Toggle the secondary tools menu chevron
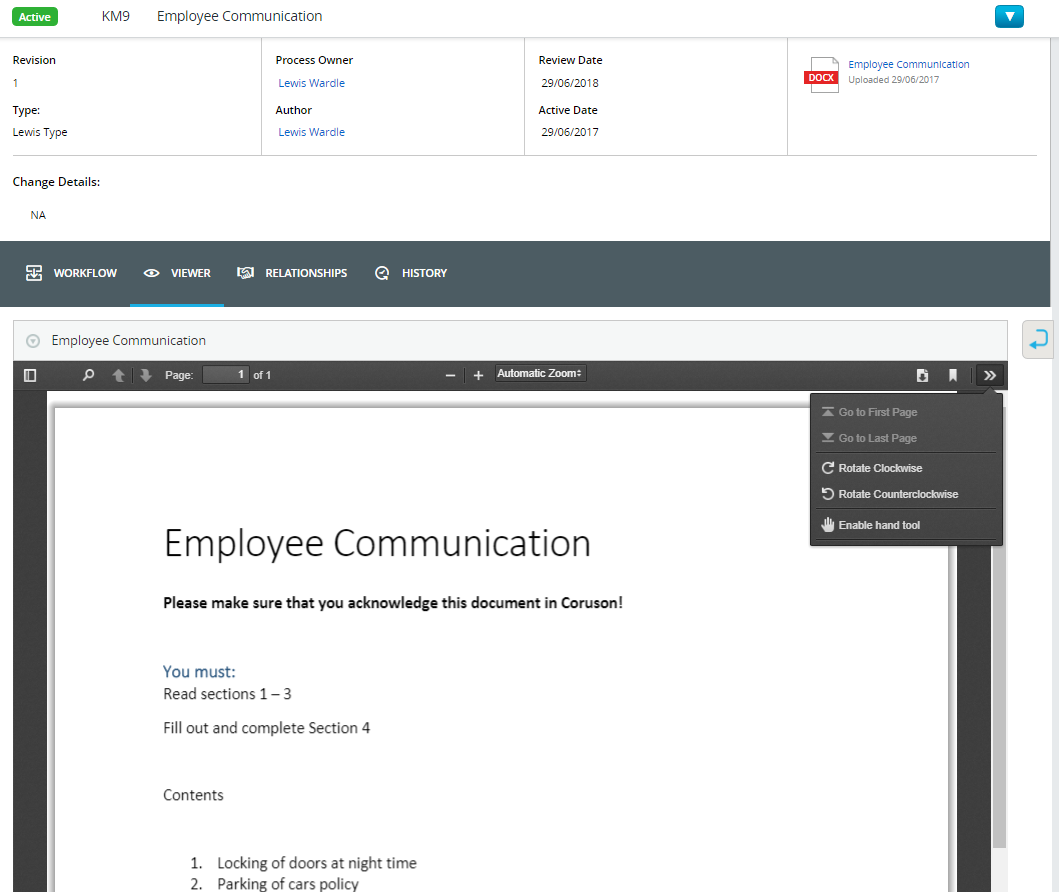 [989, 375]
